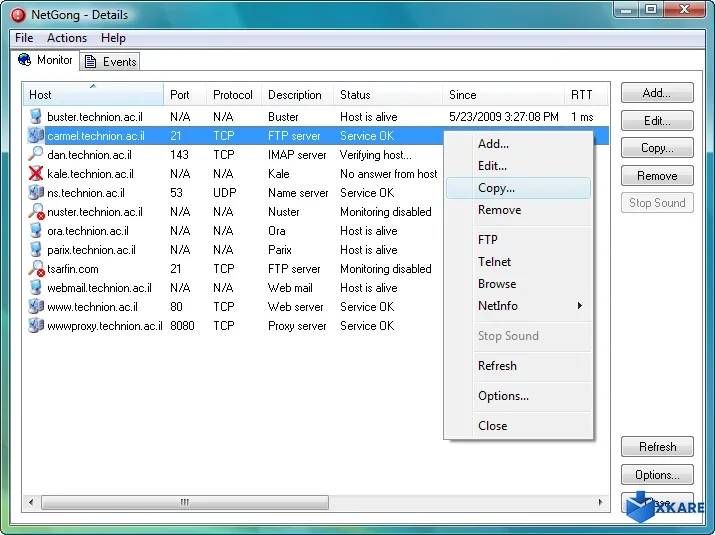
Task: Switch to the Events tab
Action: click(110, 62)
